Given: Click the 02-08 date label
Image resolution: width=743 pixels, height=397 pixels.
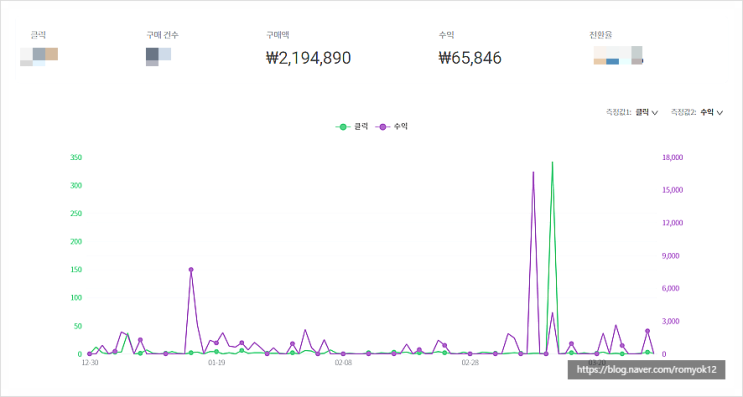Looking at the screenshot, I should (x=343, y=363).
